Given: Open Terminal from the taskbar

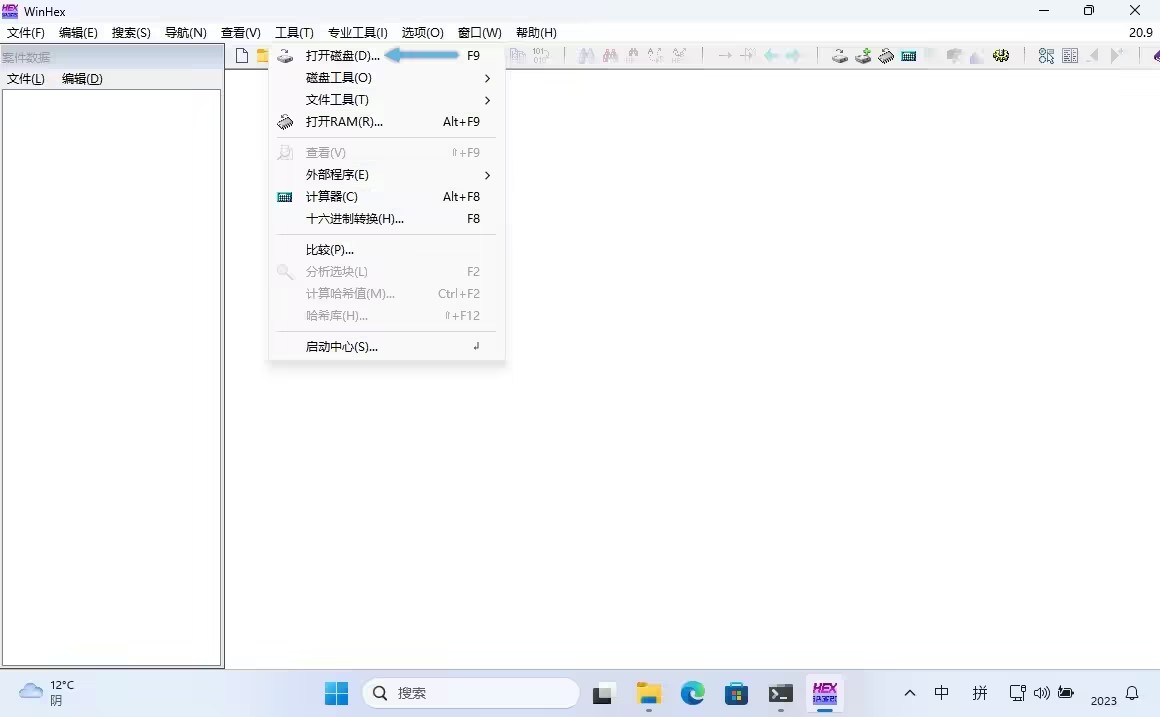Looking at the screenshot, I should (x=780, y=693).
